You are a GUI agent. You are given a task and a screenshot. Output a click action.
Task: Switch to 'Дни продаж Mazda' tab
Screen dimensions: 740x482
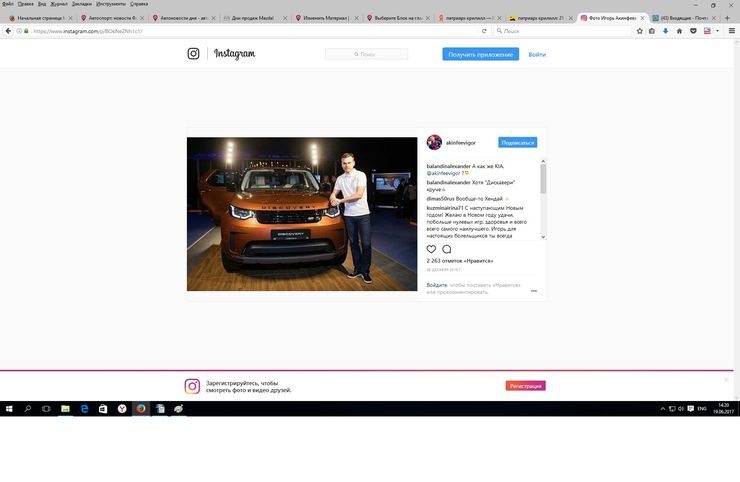[253, 18]
